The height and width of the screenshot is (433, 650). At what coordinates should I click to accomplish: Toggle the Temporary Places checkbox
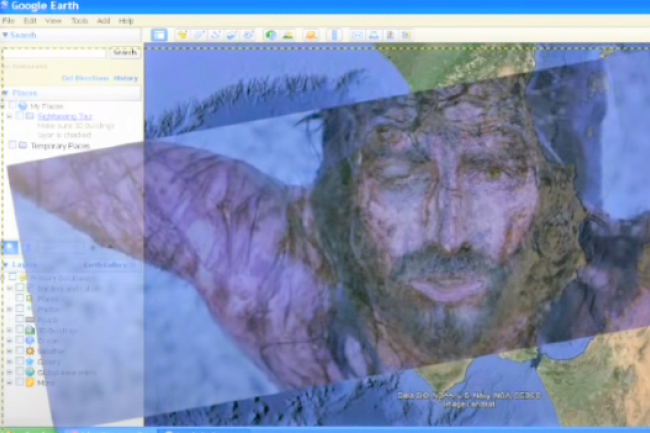pyautogui.click(x=13, y=145)
